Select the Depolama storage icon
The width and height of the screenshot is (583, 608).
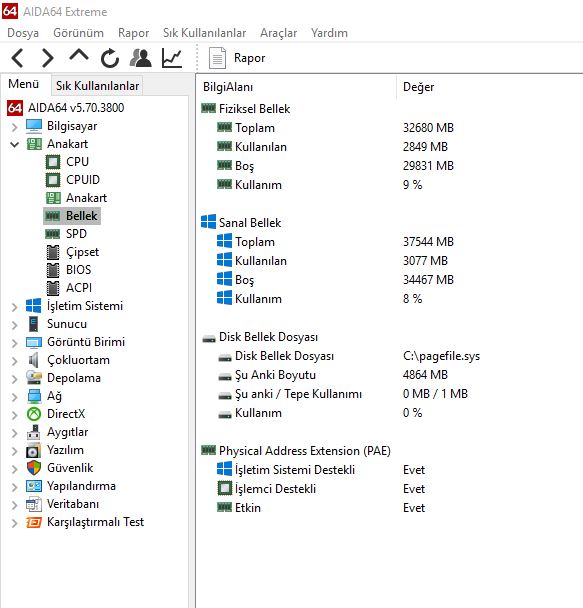click(x=34, y=378)
